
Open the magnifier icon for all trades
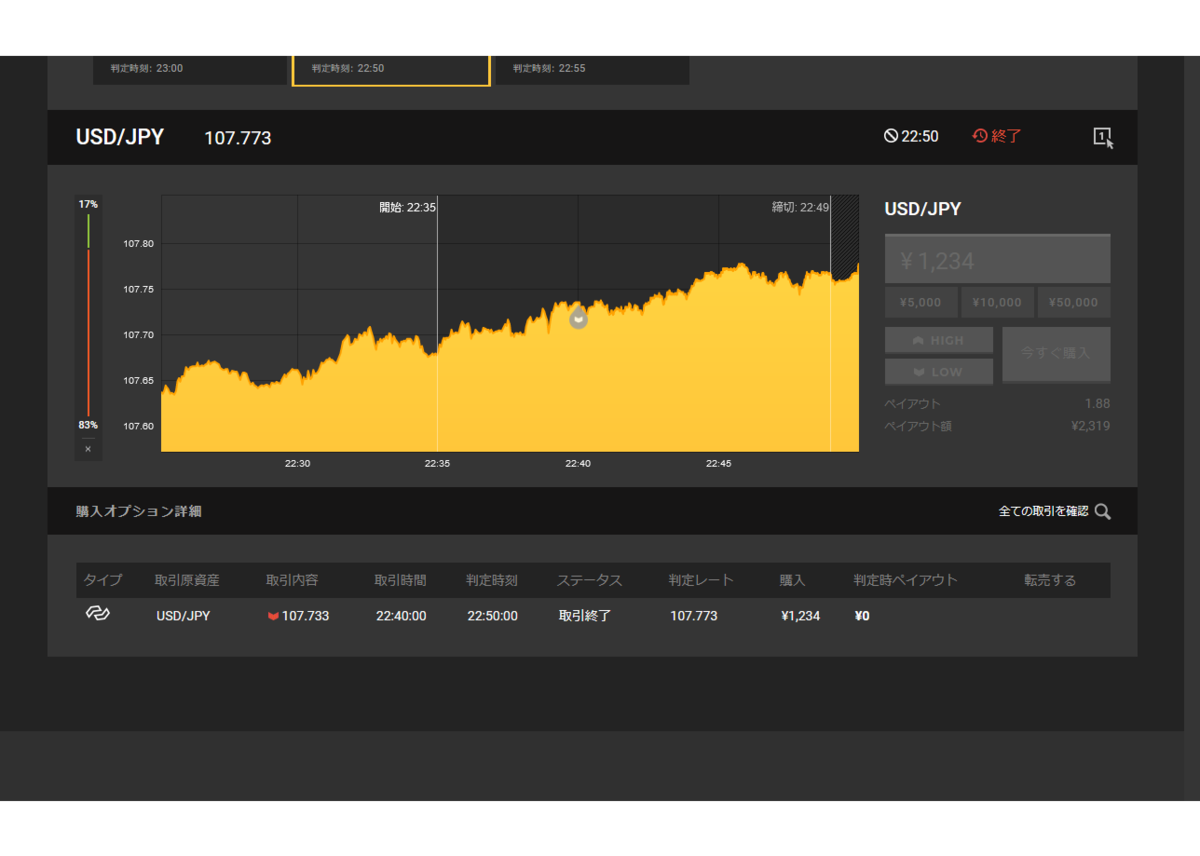[x=1103, y=511]
